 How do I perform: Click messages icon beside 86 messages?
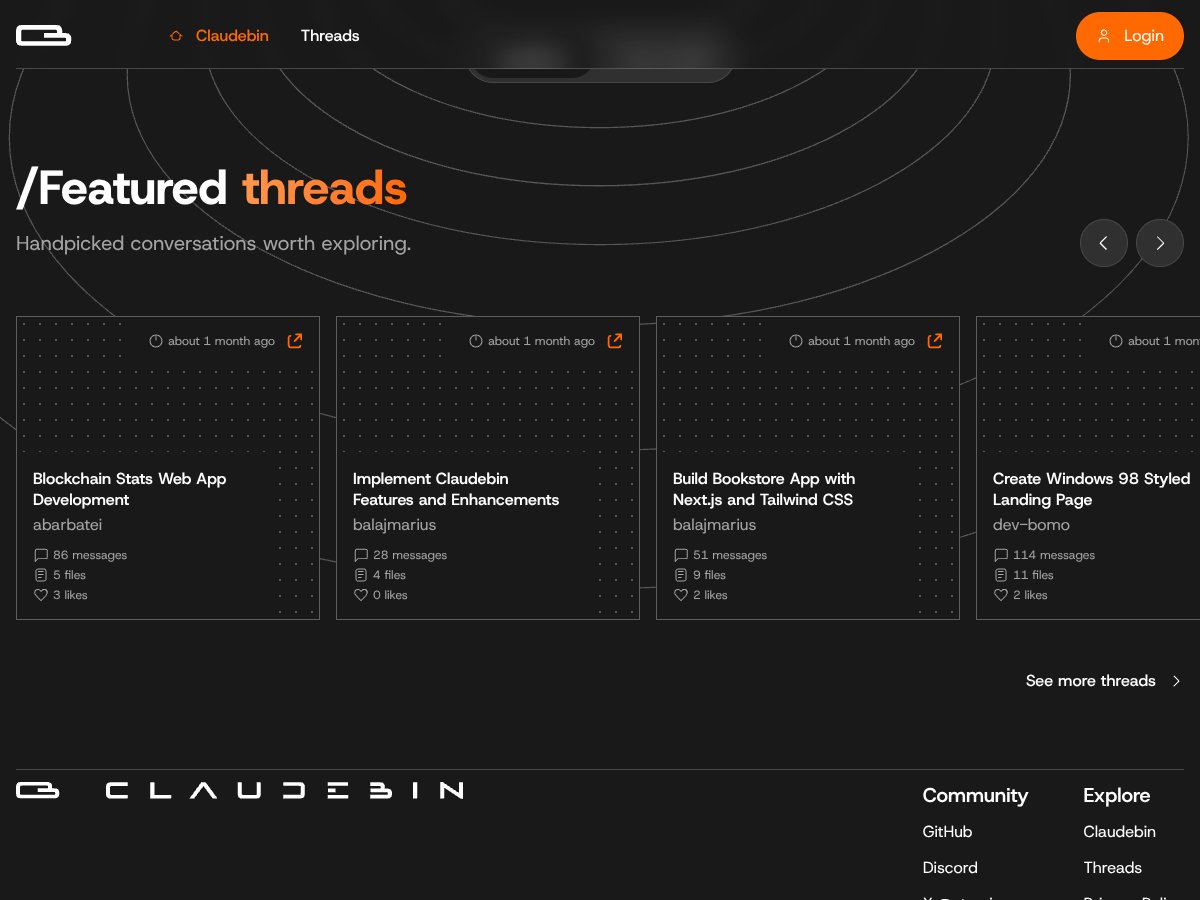[41, 555]
